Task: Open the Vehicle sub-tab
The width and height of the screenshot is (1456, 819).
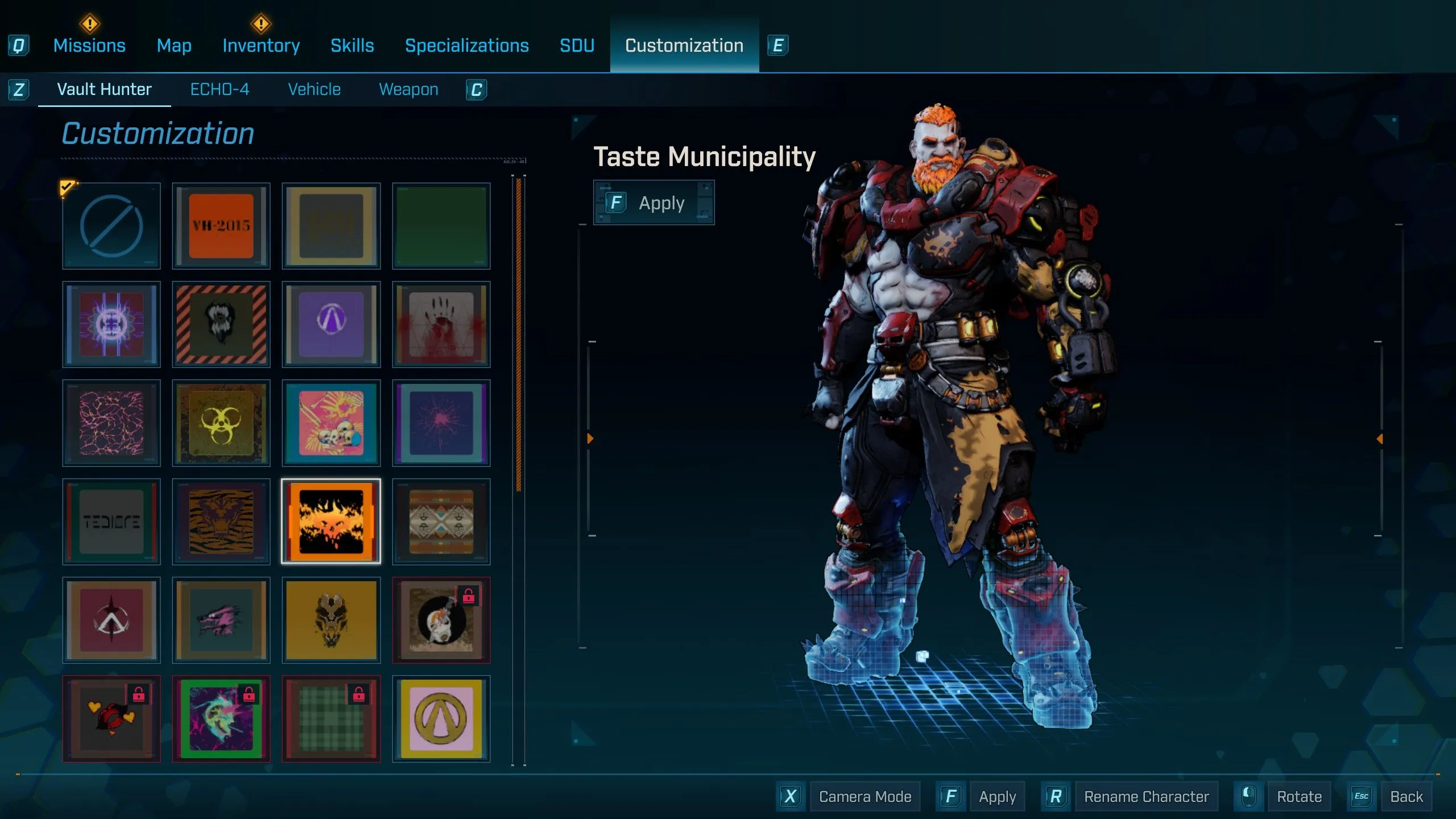Action: 314,89
